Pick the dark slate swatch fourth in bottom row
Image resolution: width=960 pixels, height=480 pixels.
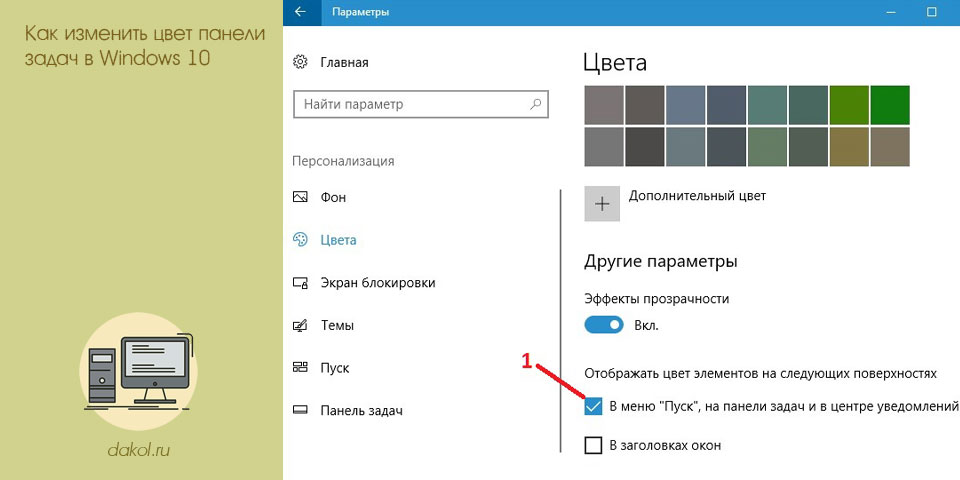[x=727, y=146]
